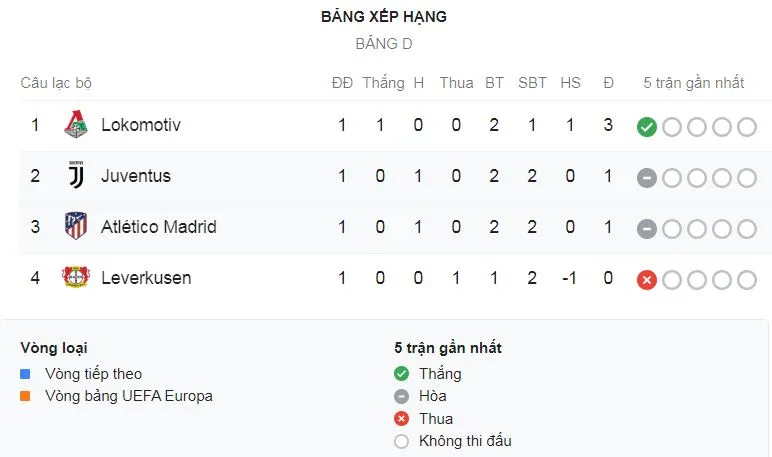Click the Thắng column header

pos(383,83)
